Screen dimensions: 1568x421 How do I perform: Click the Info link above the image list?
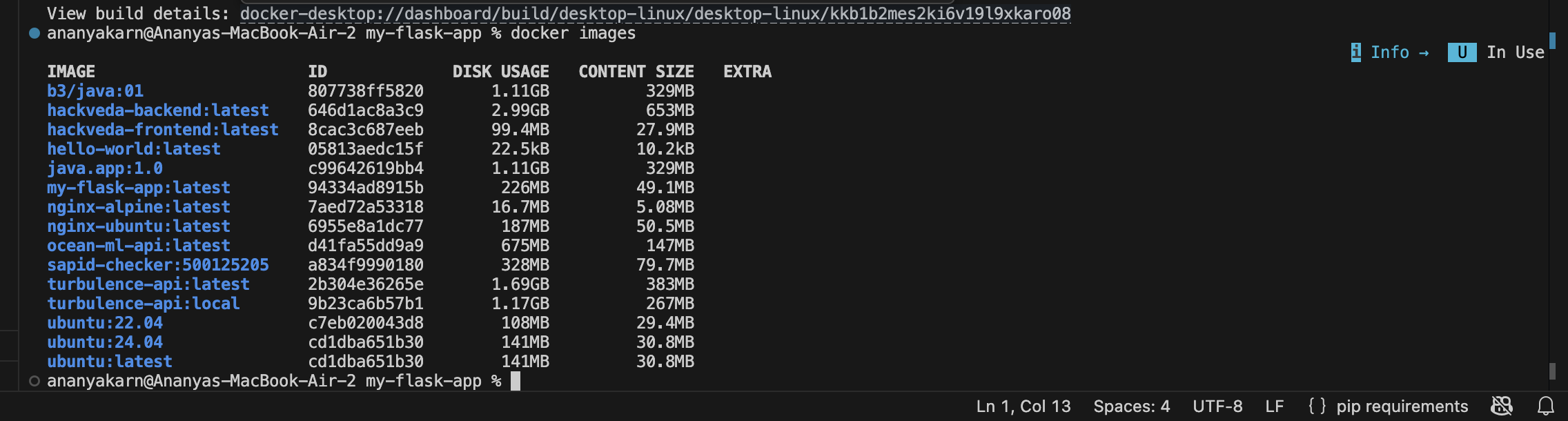[1391, 52]
